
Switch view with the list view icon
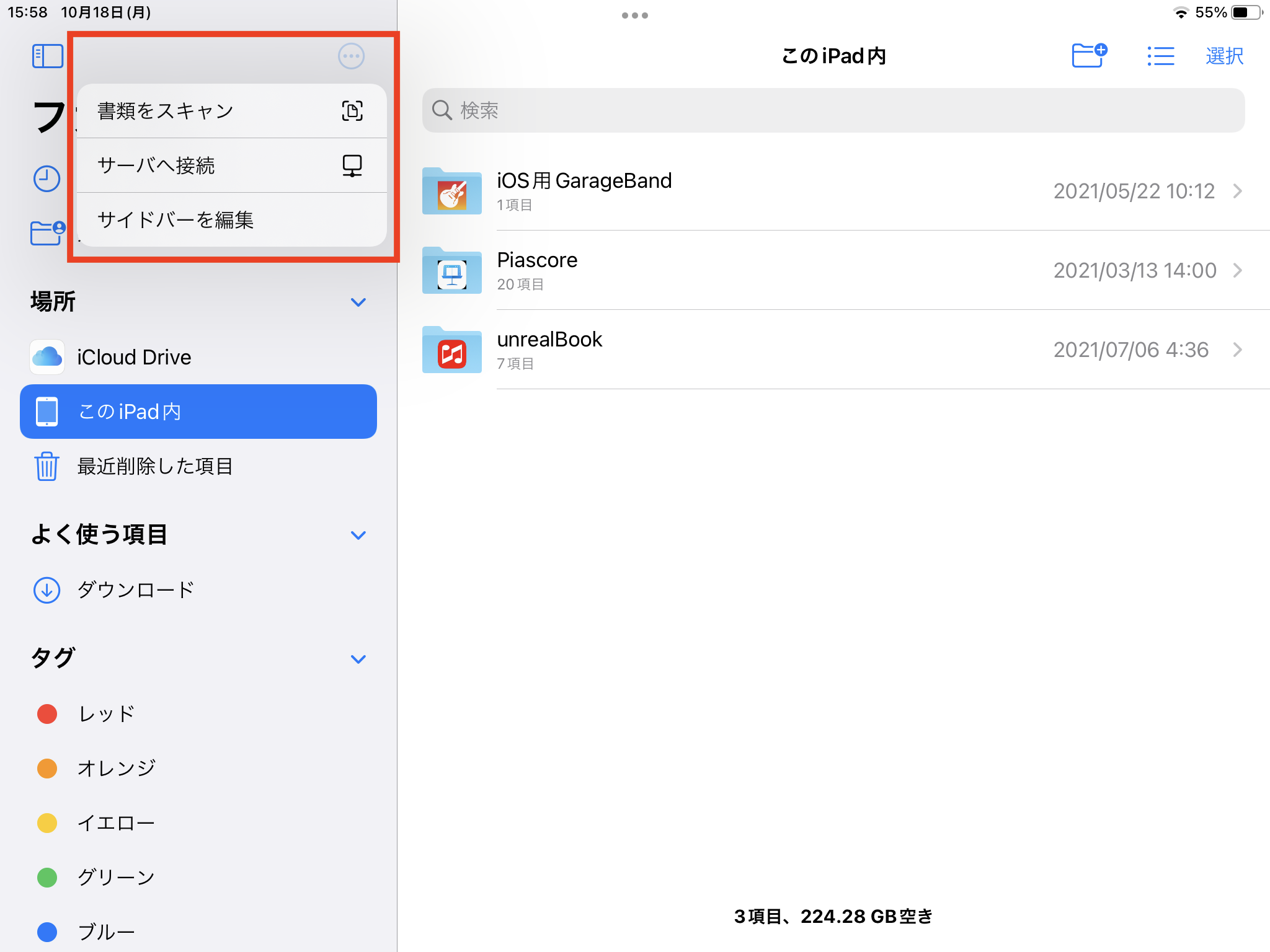click(x=1160, y=56)
